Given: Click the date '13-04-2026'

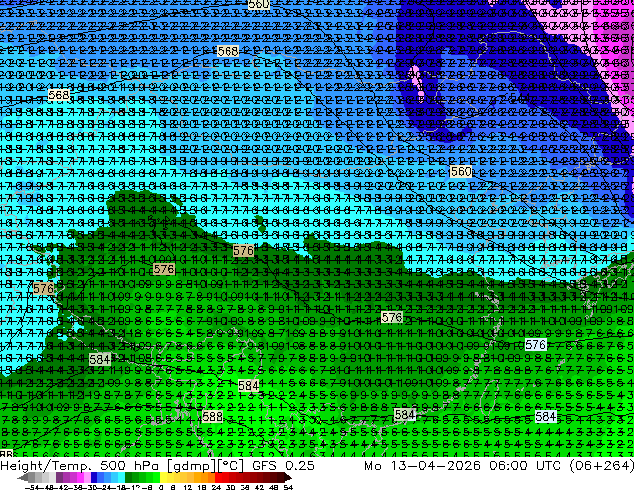Looking at the screenshot, I should click(x=435, y=466).
